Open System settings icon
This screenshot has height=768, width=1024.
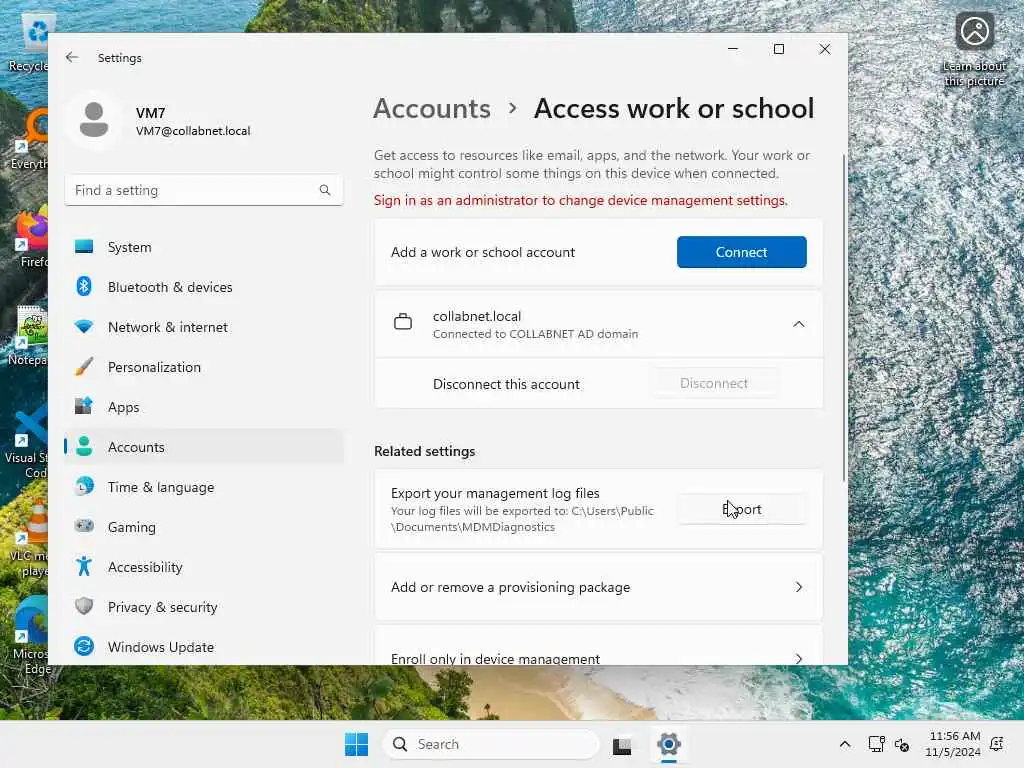[84, 247]
